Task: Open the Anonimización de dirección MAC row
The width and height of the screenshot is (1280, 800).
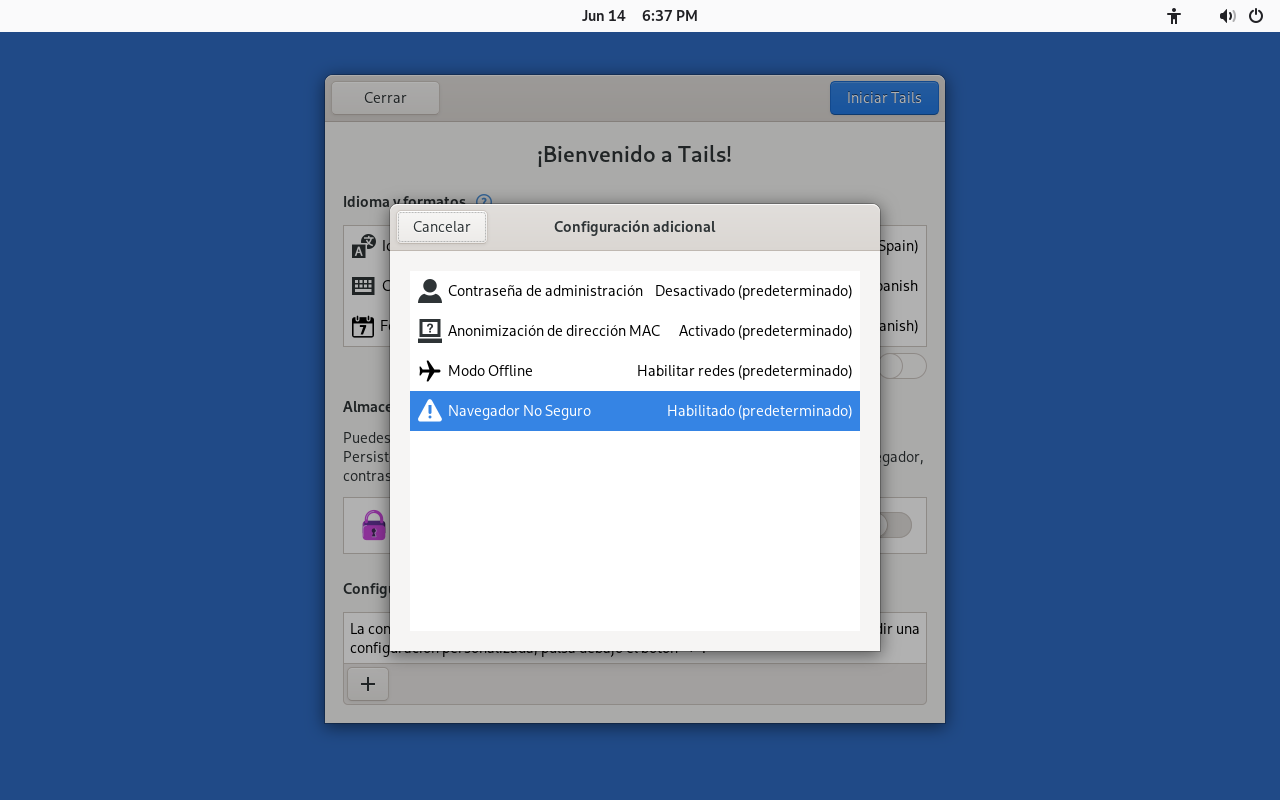Action: click(635, 331)
